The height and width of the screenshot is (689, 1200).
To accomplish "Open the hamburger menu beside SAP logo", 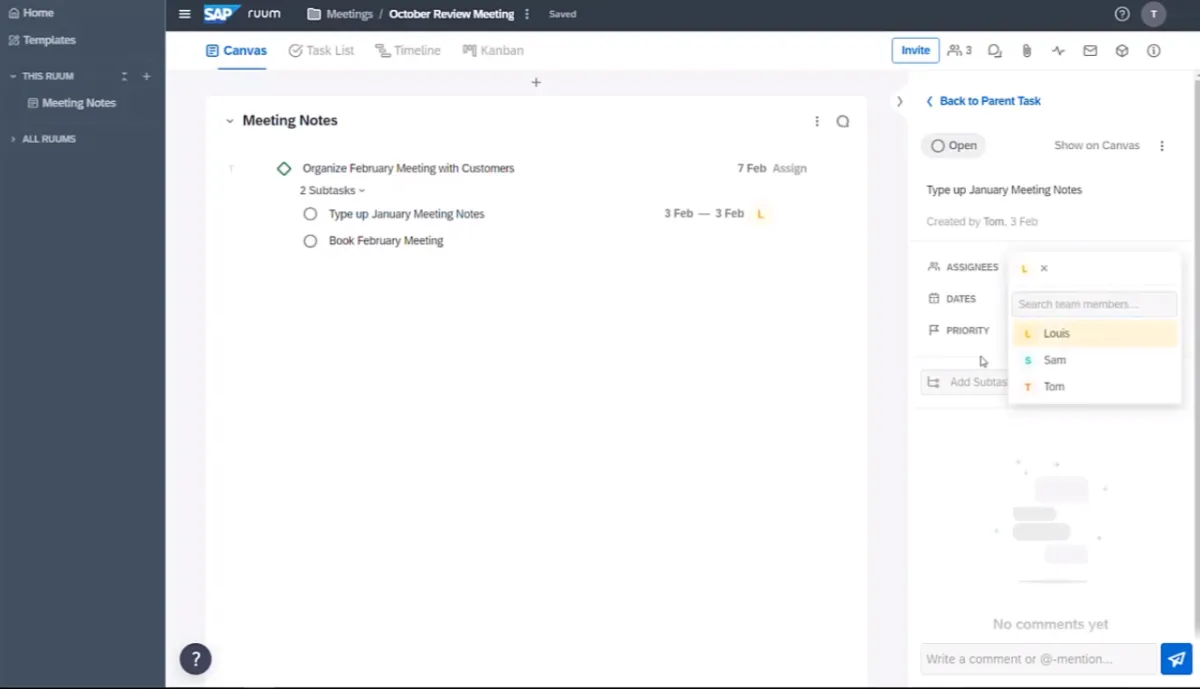I will 184,14.
